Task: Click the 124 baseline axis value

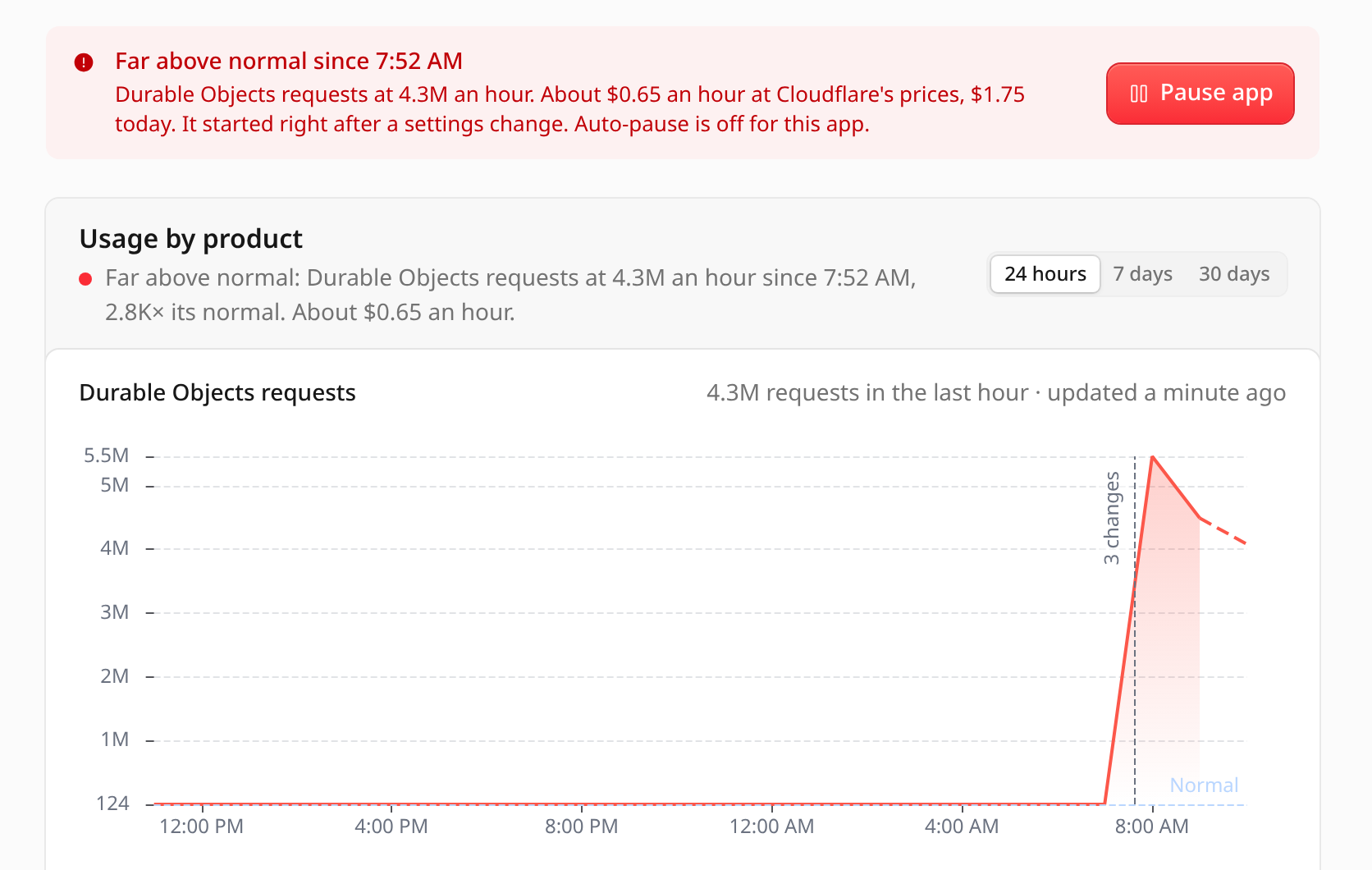Action: 112,804
